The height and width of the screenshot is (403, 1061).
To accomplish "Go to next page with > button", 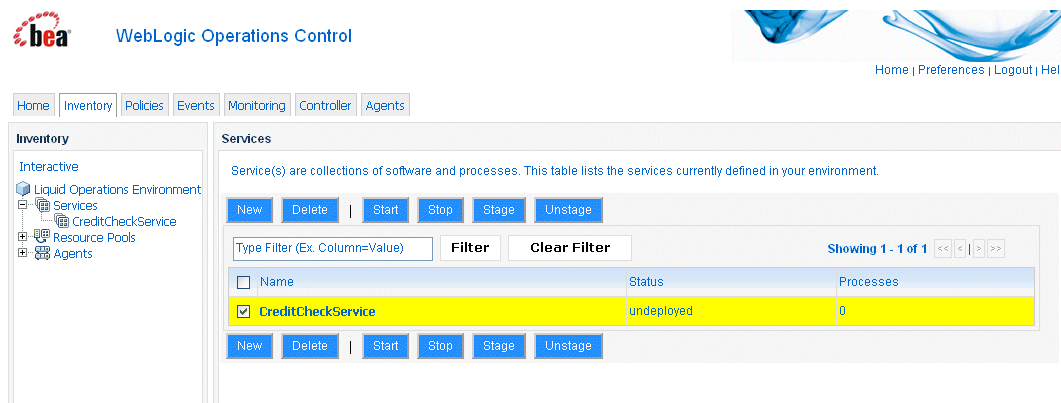I will (978, 249).
